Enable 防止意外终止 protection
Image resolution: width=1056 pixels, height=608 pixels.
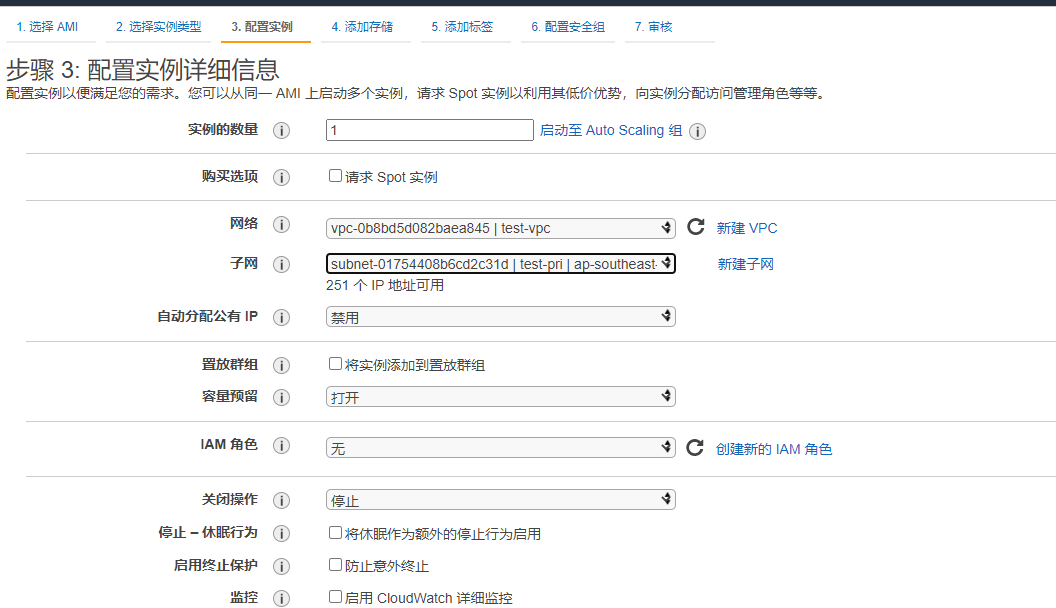335,564
